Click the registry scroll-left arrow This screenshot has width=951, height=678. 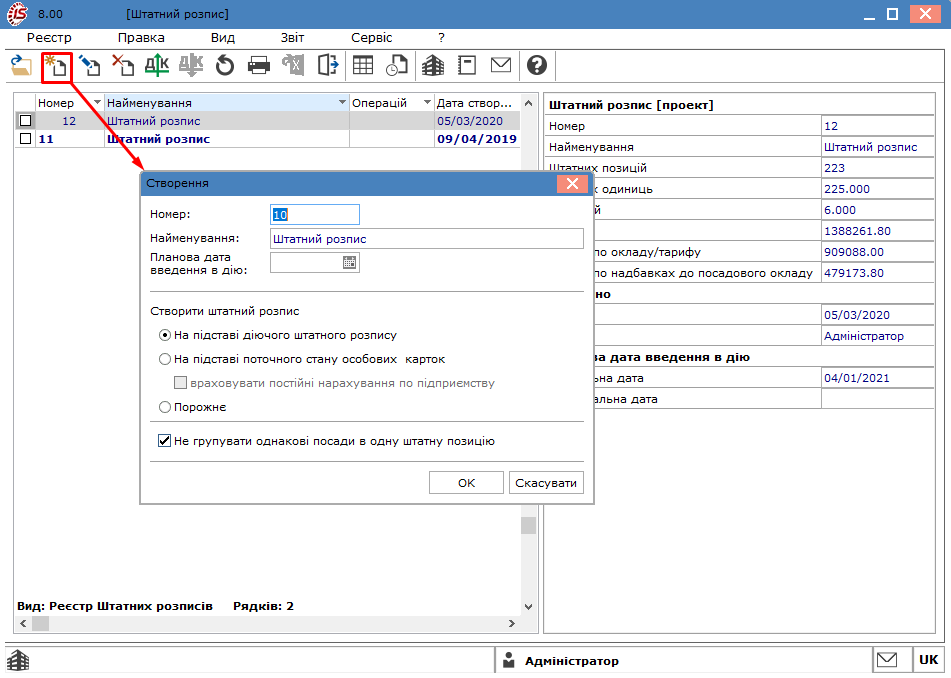(23, 623)
